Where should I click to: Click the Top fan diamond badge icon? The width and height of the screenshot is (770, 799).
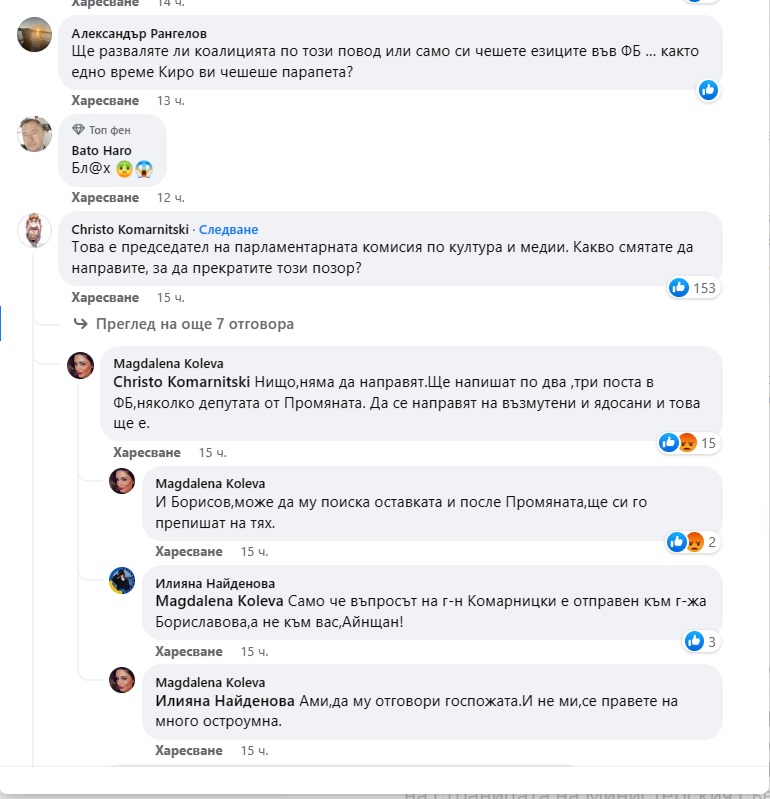coord(78,130)
